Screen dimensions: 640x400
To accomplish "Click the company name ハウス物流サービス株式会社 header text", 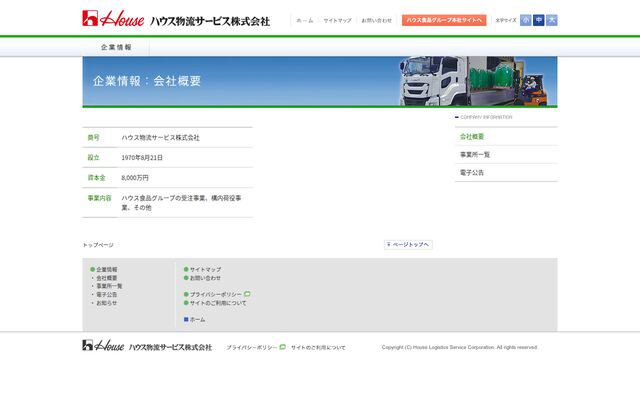I will [x=210, y=21].
